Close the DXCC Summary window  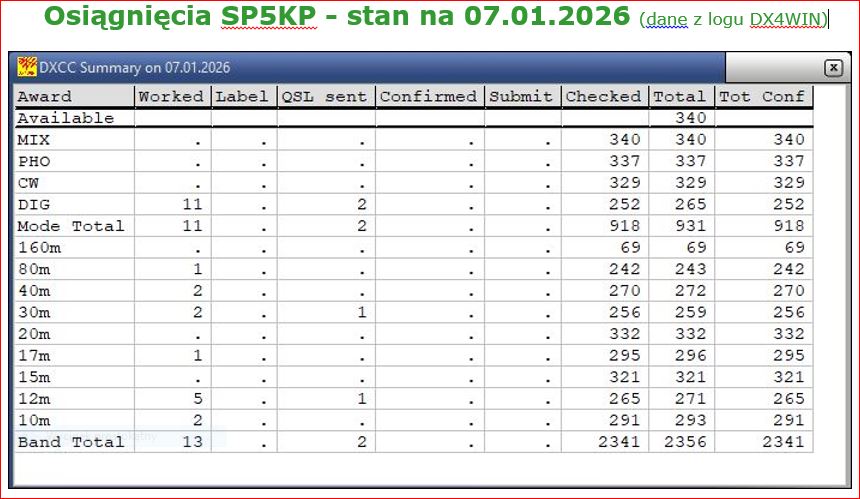point(832,68)
